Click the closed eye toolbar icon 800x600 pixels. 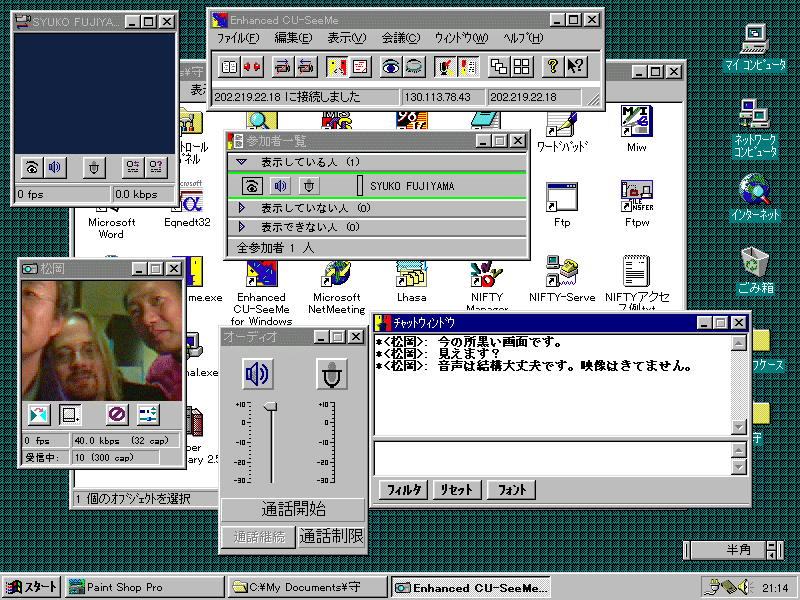(414, 67)
